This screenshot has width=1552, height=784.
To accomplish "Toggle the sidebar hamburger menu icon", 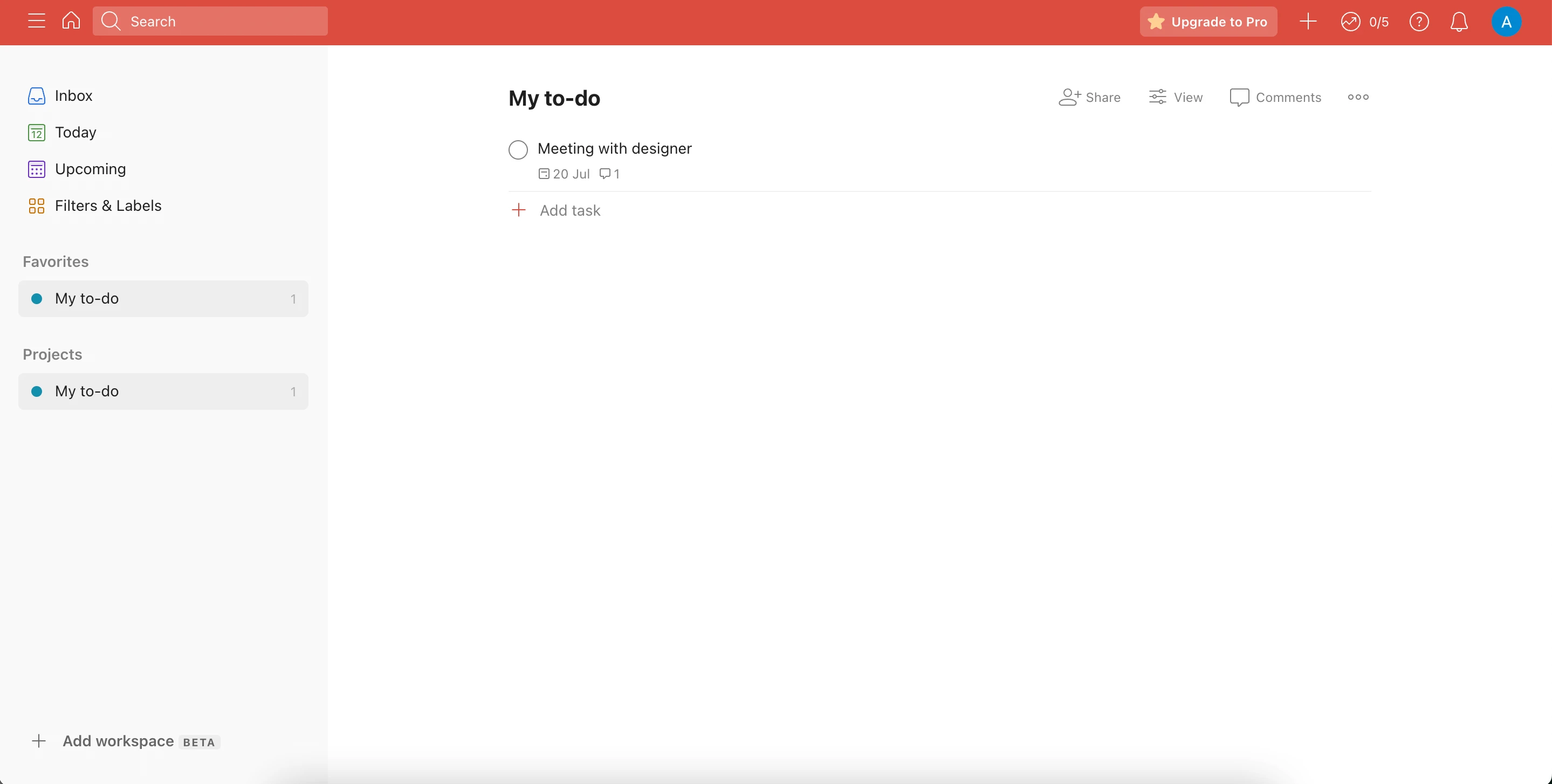I will click(x=37, y=21).
